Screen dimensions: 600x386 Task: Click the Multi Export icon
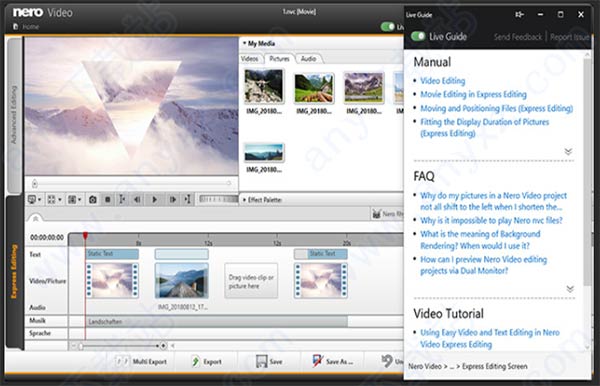point(122,361)
